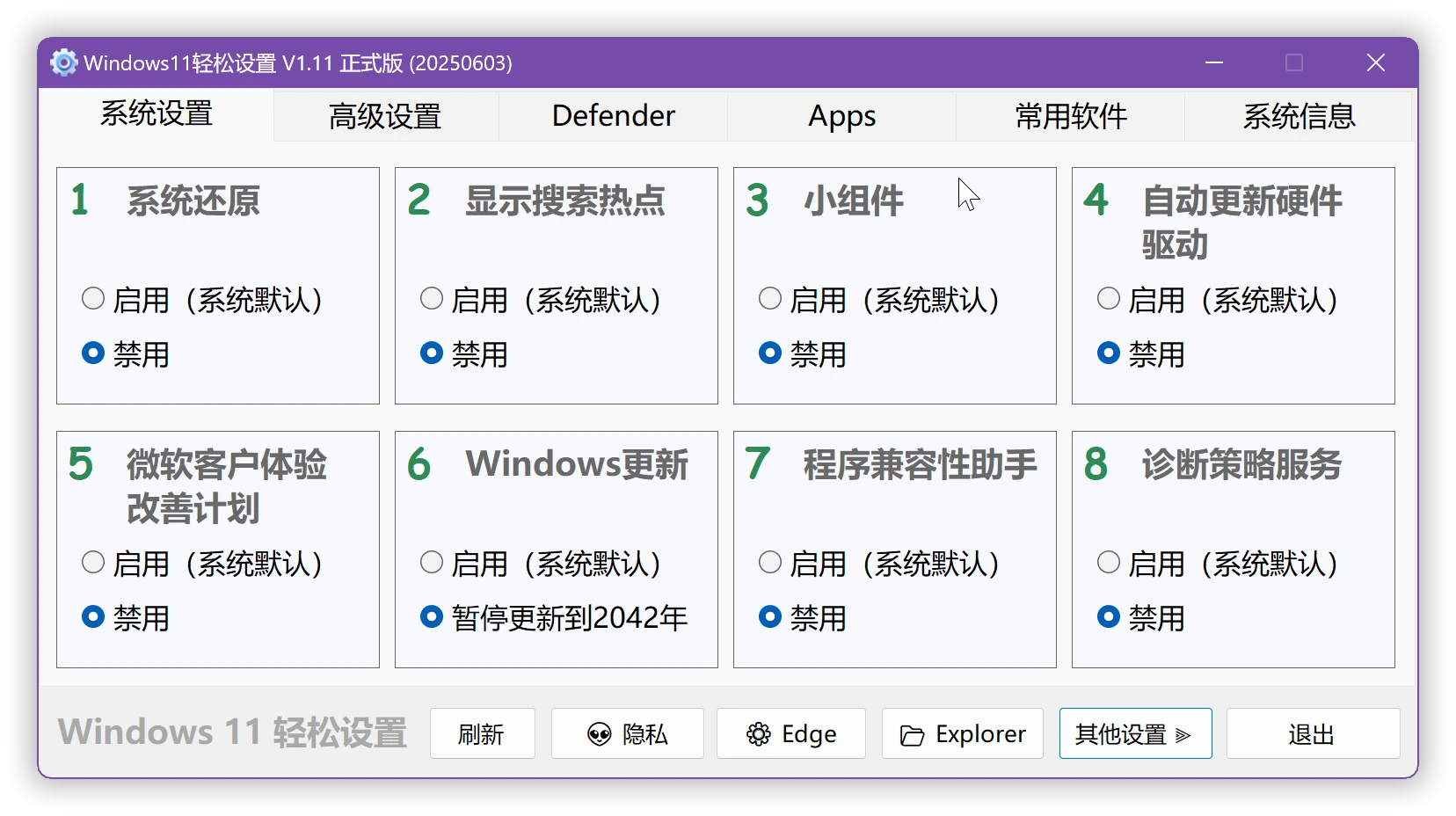Viewport: 1456px width, 816px height.
Task: Enable 小组件 widgets option
Action: pos(770,299)
